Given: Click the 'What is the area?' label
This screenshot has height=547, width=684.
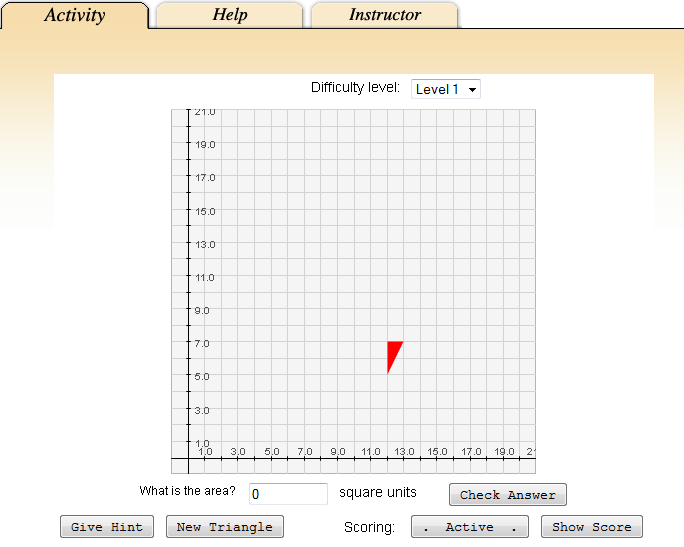Looking at the screenshot, I should click(x=187, y=491).
